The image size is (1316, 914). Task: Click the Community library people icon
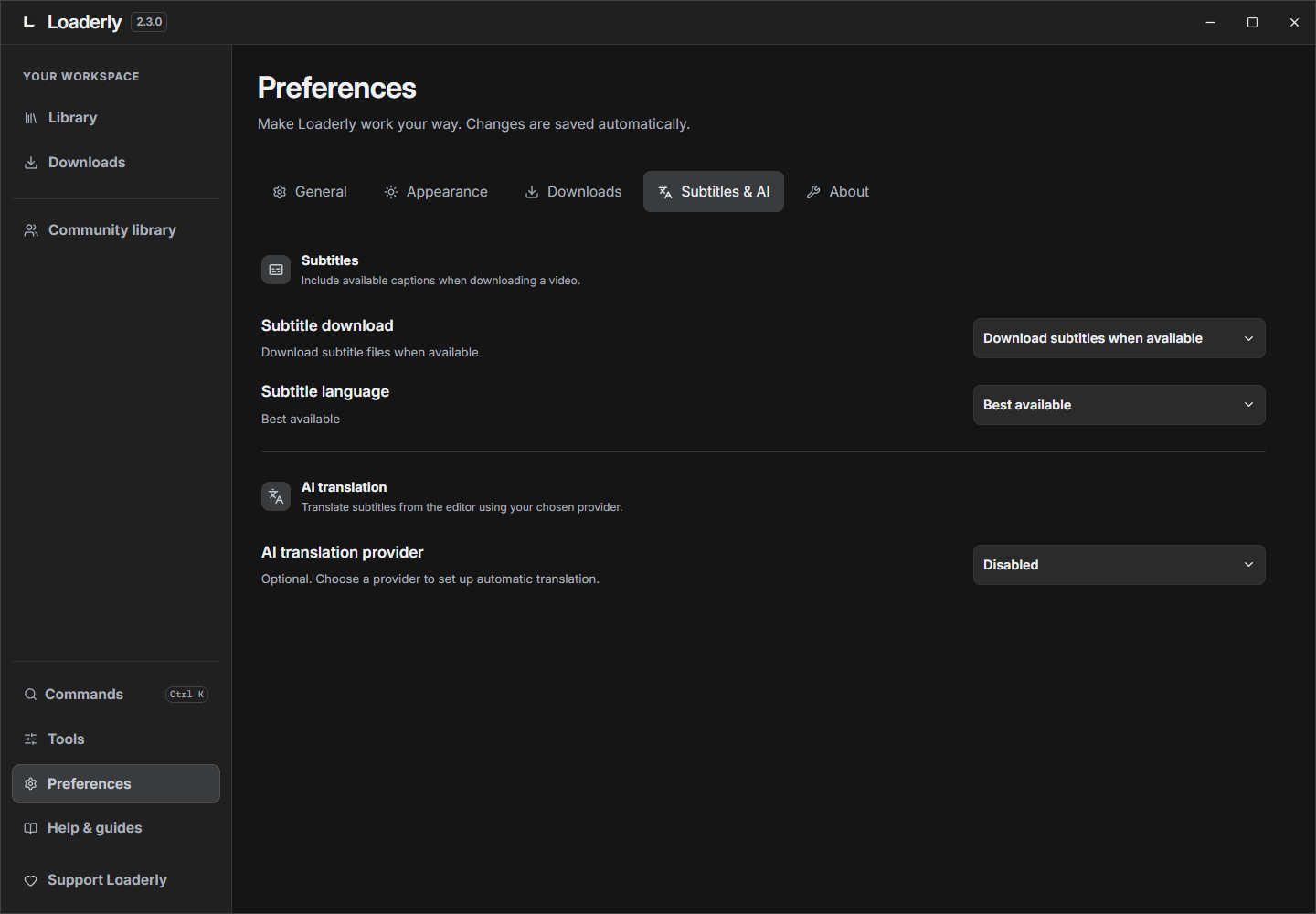click(x=31, y=230)
